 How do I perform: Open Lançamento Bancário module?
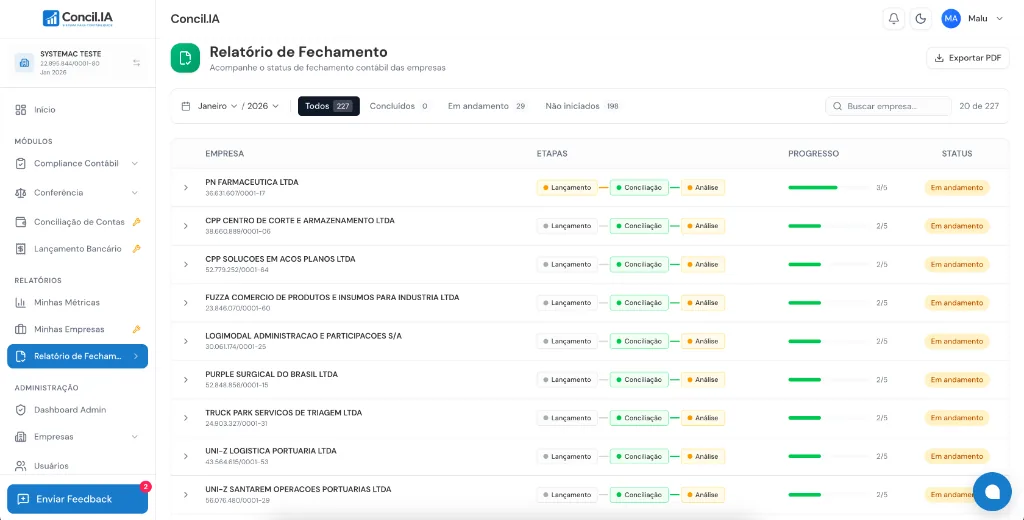[x=78, y=249]
